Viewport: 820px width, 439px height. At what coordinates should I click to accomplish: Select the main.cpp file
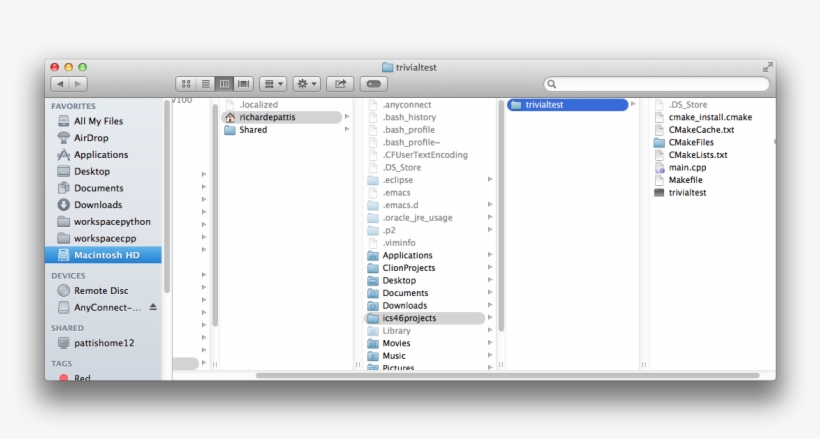pyautogui.click(x=687, y=167)
